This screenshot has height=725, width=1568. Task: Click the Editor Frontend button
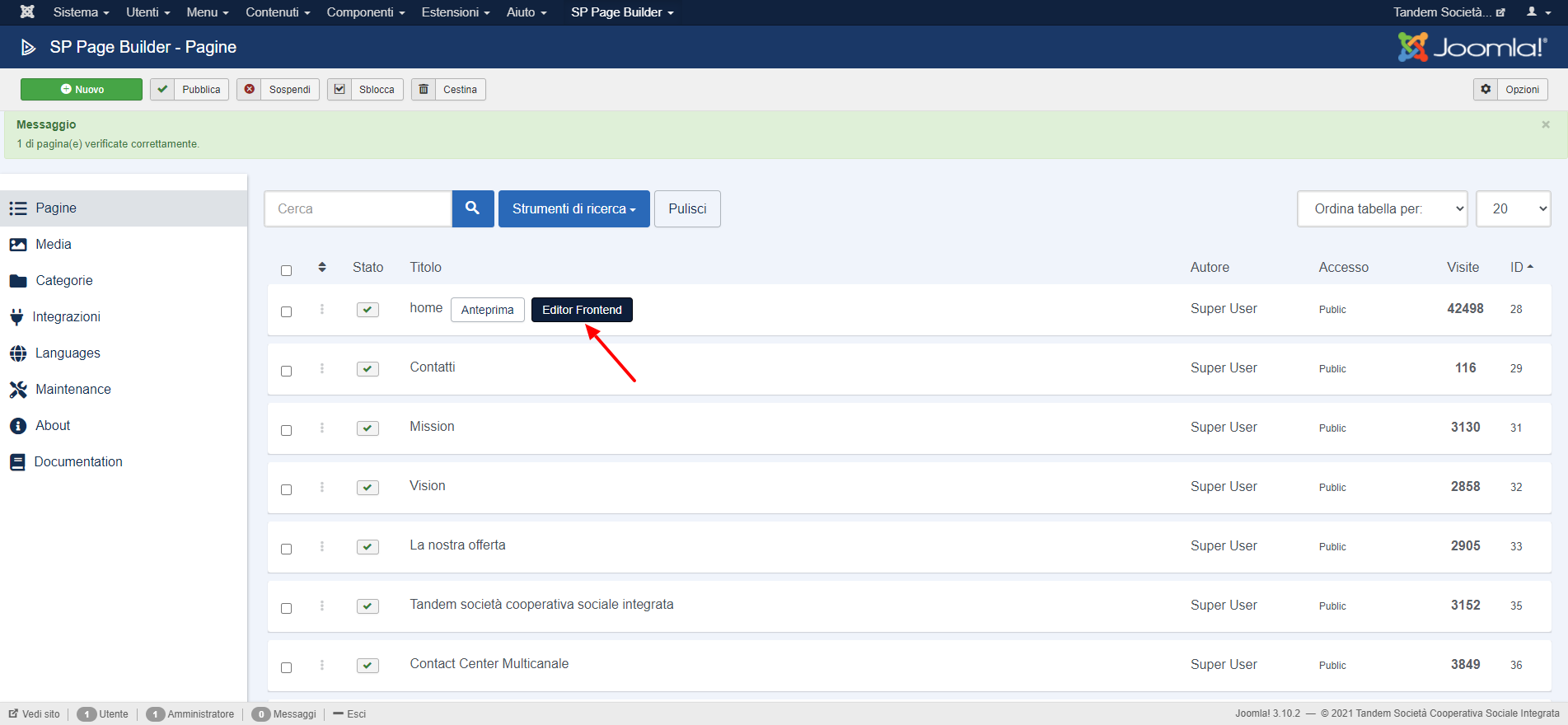(x=582, y=310)
